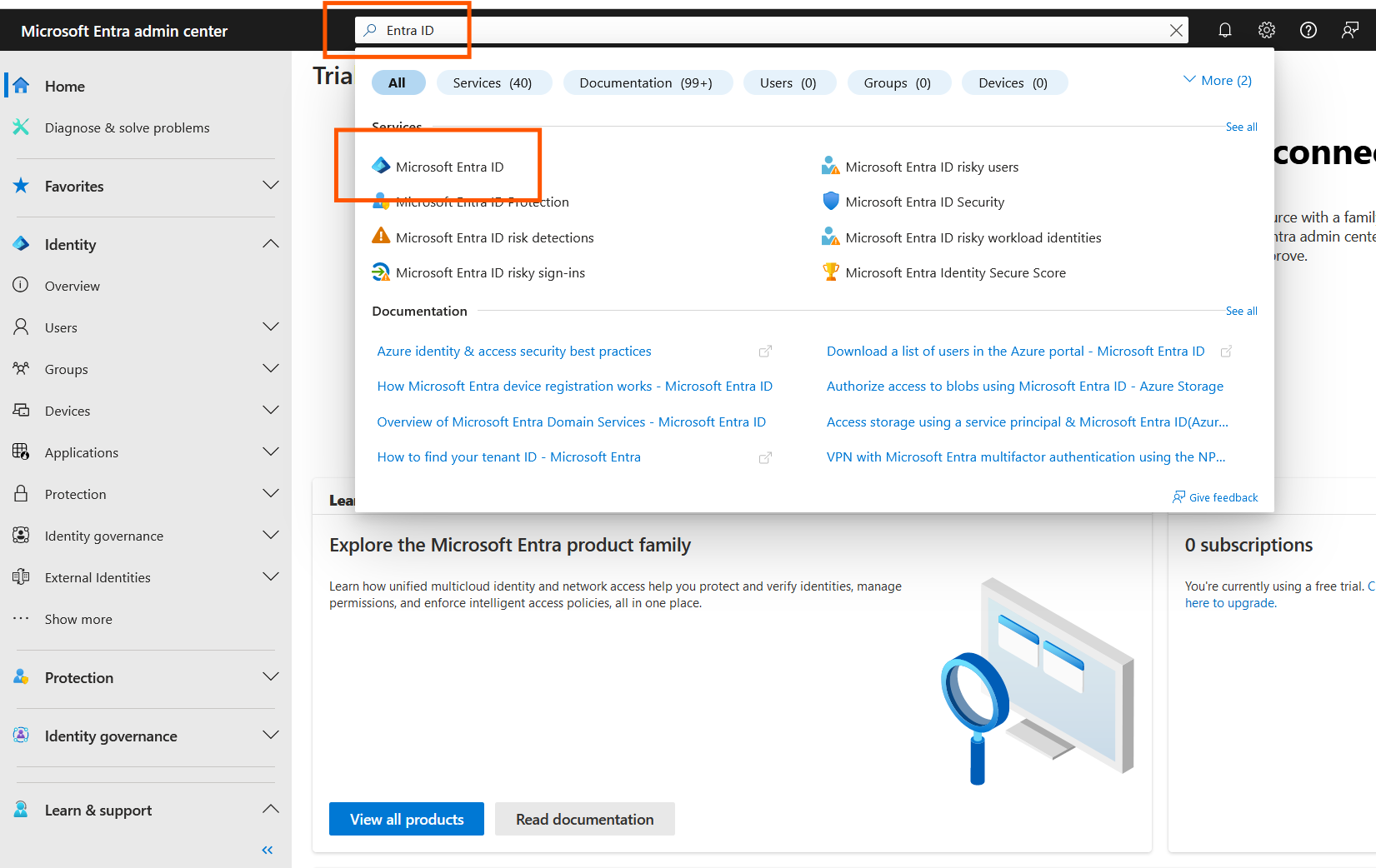Click the feedback person icon in header
The height and width of the screenshot is (868, 1376).
click(x=1349, y=31)
